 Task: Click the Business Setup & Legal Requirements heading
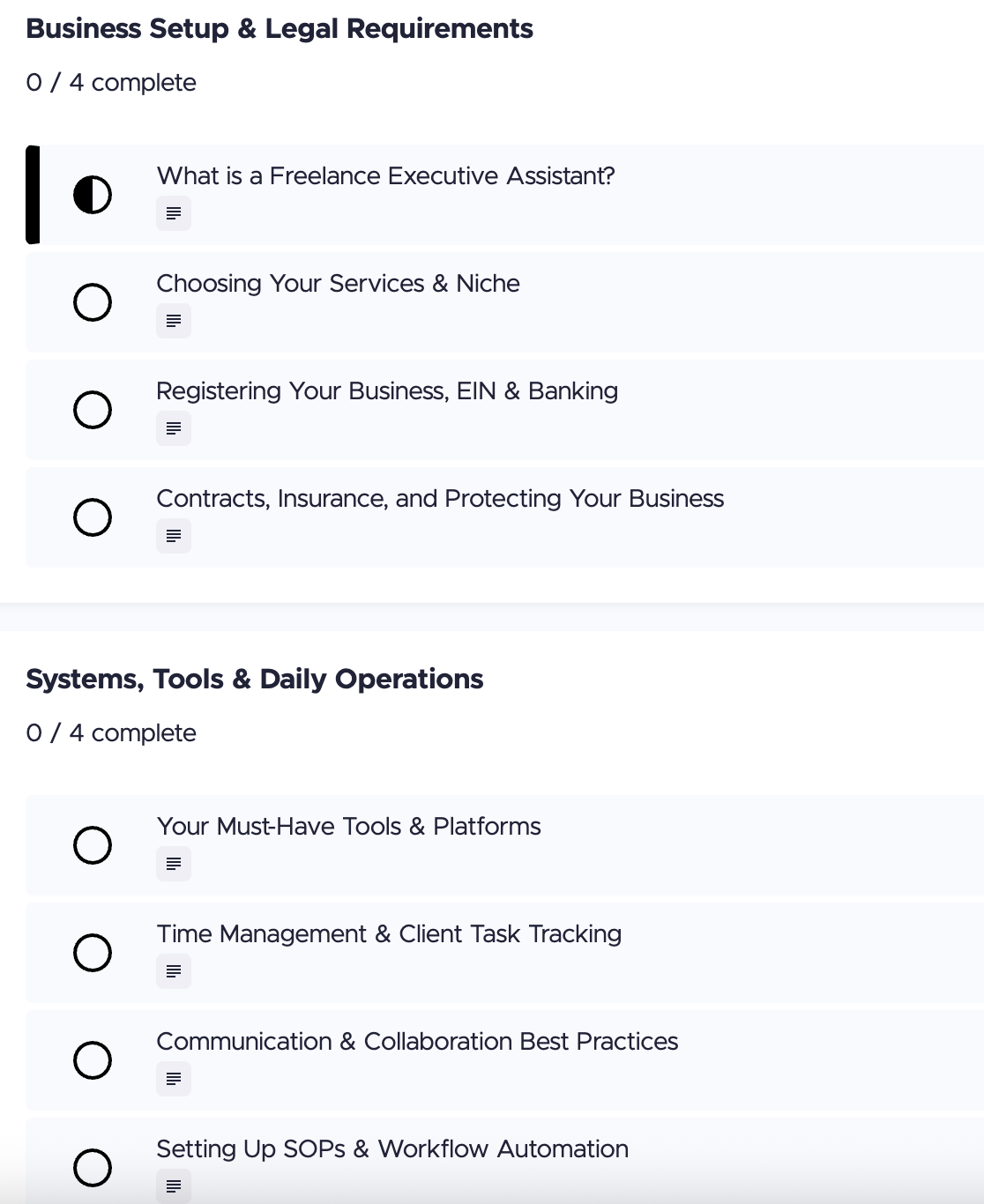280,28
